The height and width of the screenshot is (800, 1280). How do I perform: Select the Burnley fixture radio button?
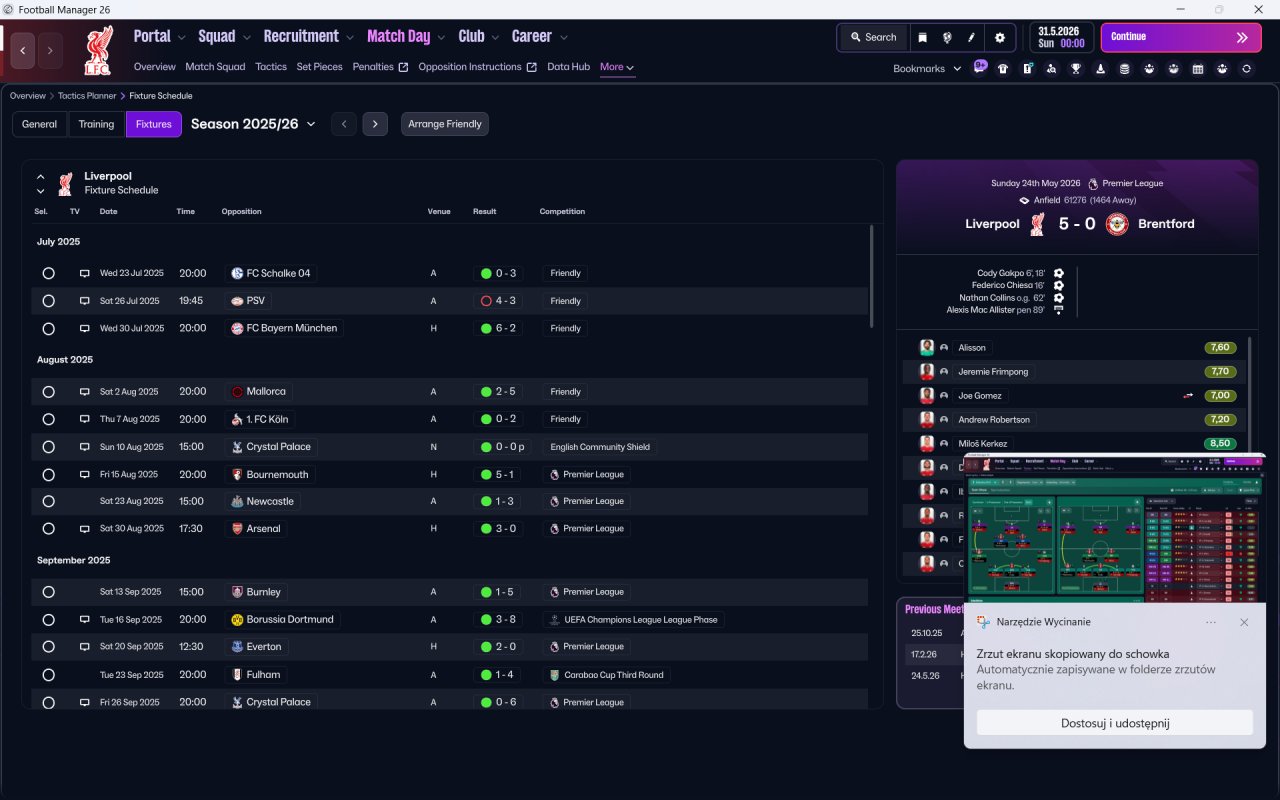click(x=48, y=592)
